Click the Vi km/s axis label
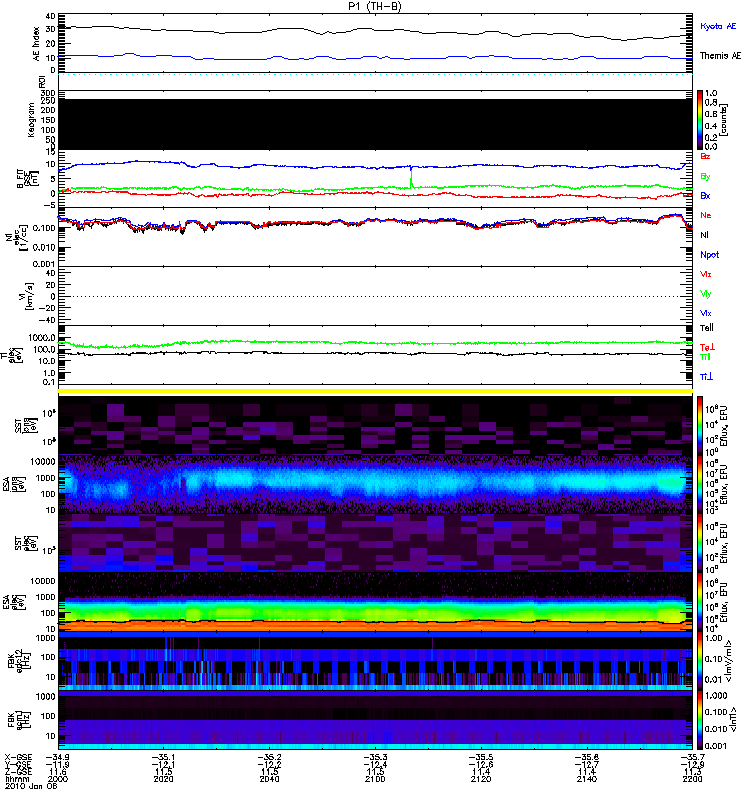The height and width of the screenshot is (800, 750). click(x=28, y=296)
